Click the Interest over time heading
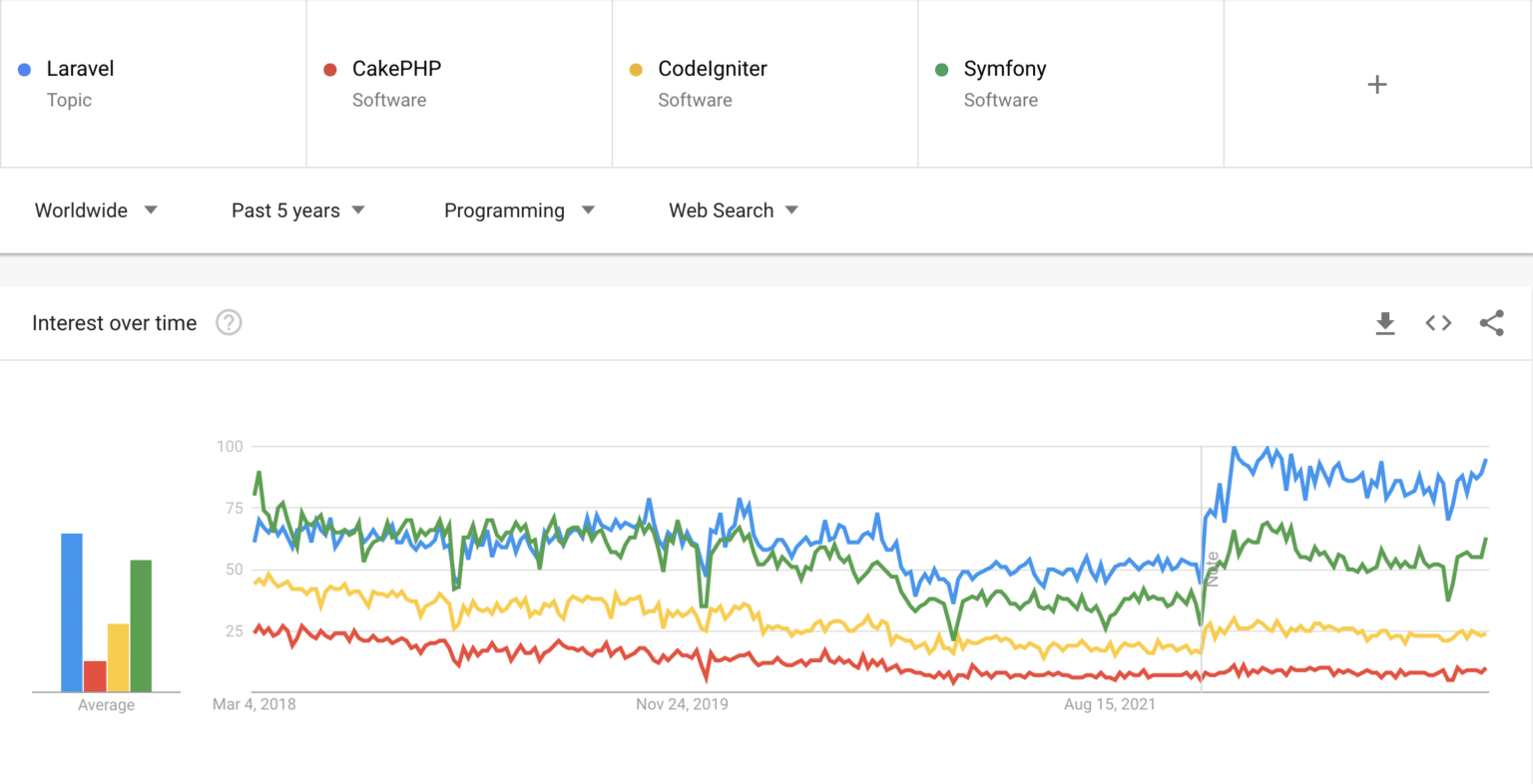This screenshot has height=784, width=1533. pos(114,322)
